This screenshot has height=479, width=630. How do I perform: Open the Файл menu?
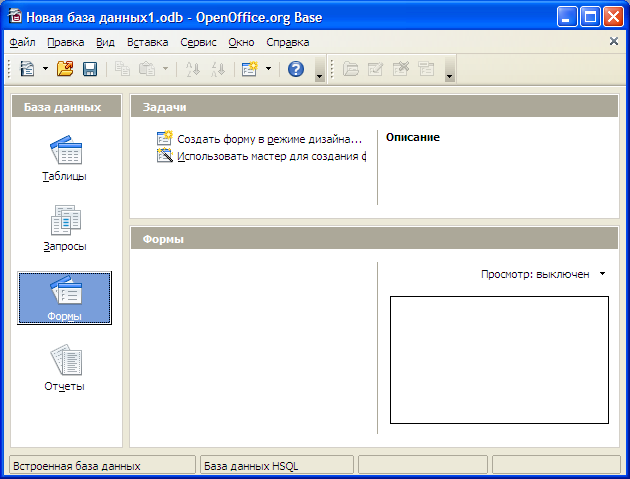pyautogui.click(x=22, y=42)
